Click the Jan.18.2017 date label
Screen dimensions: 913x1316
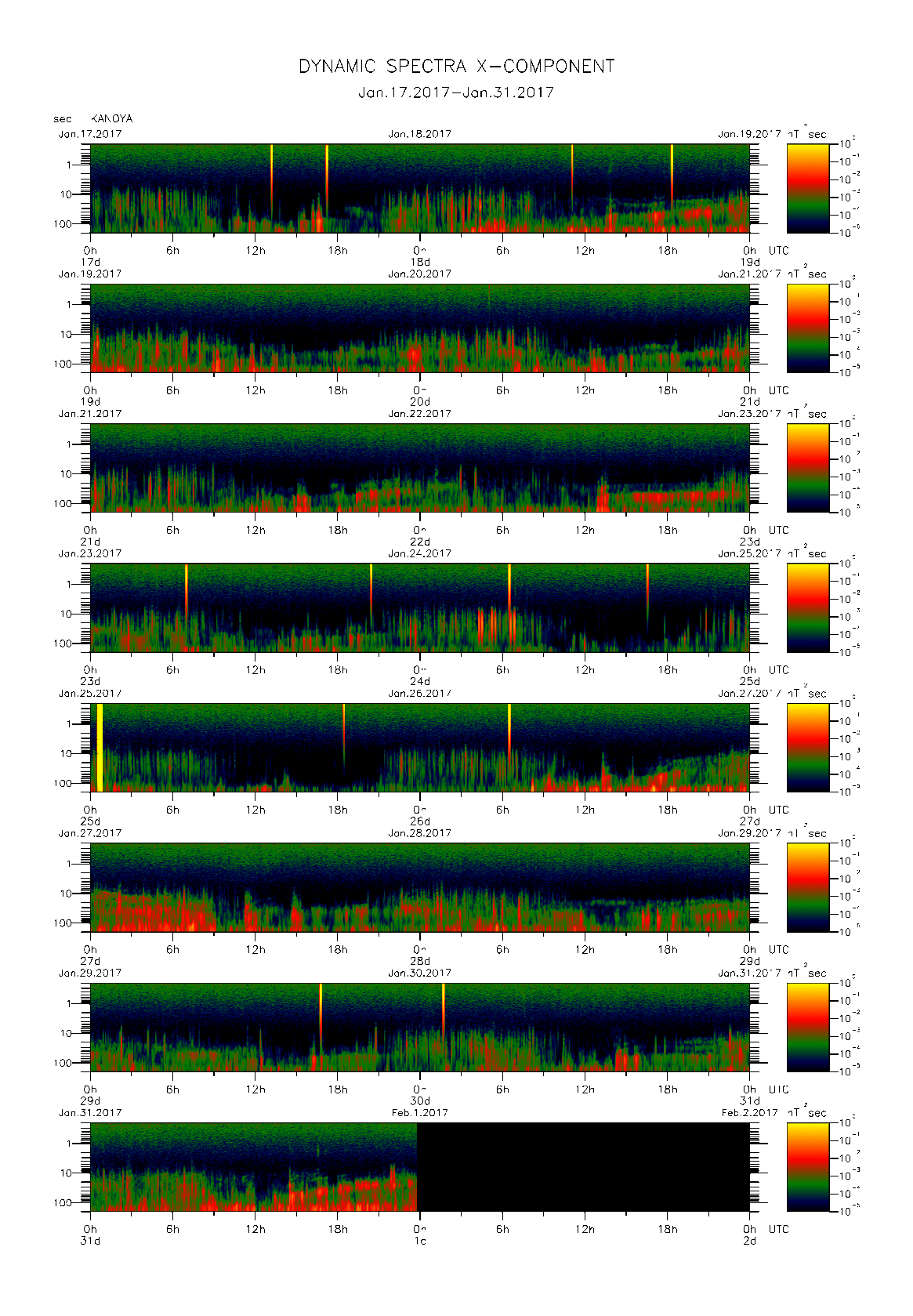420,134
